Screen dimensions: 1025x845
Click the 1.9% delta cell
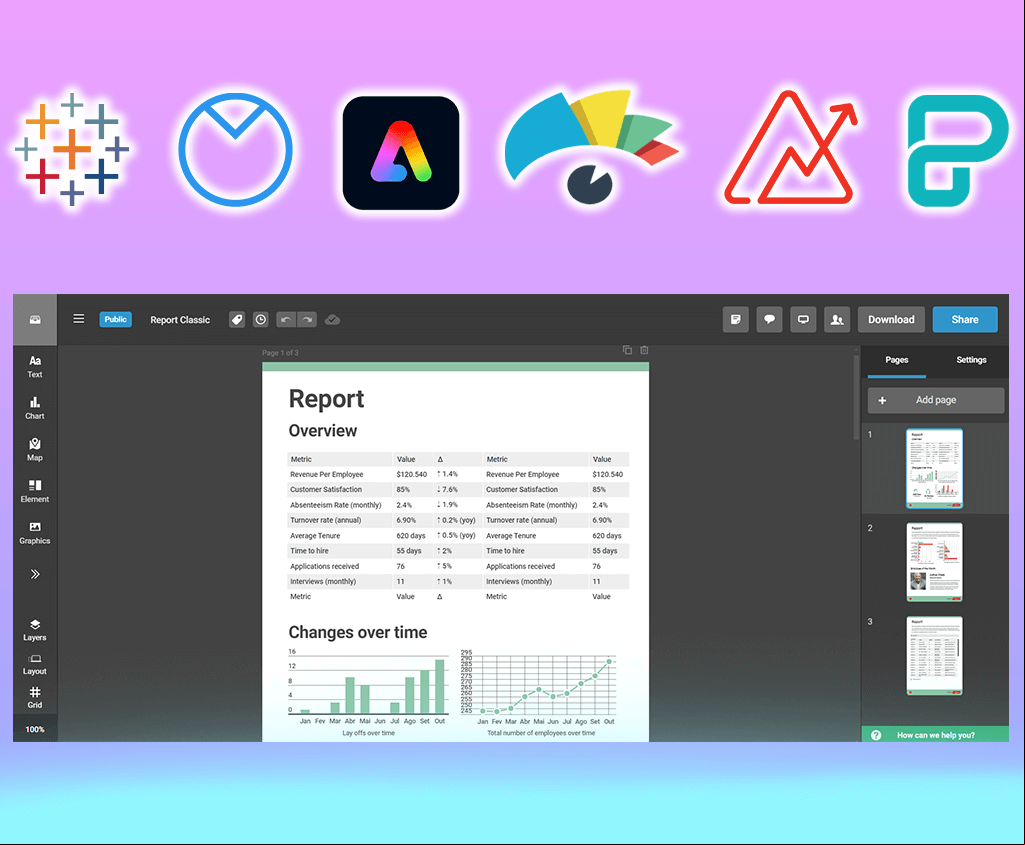(x=448, y=505)
